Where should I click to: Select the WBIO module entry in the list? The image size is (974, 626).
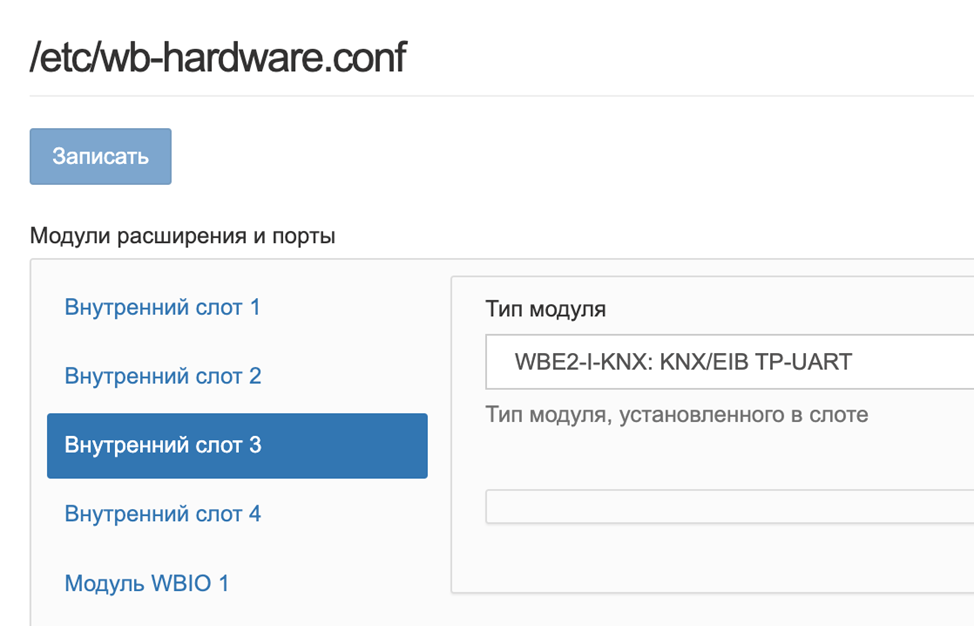coord(147,584)
